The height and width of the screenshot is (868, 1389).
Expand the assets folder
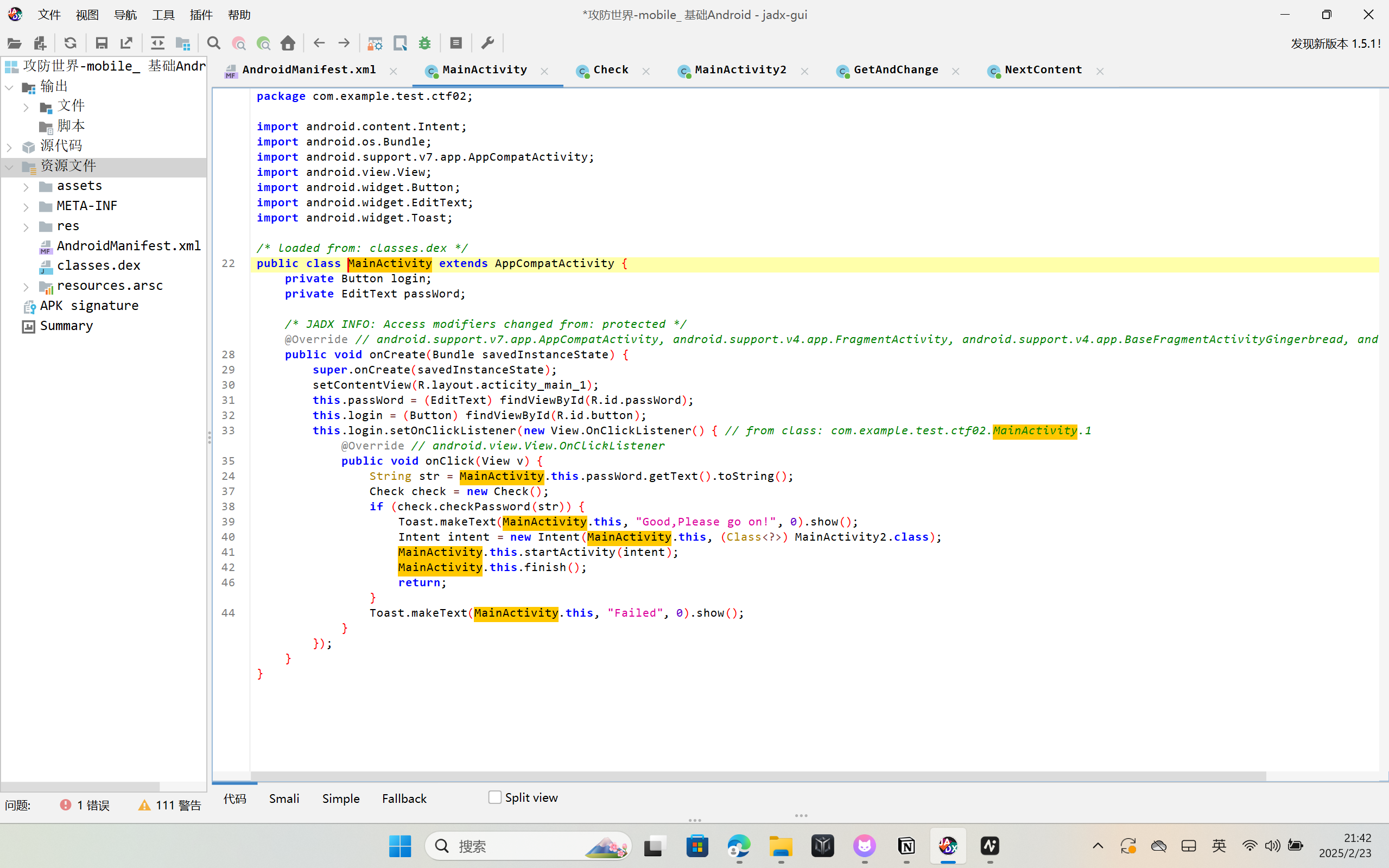tap(26, 187)
